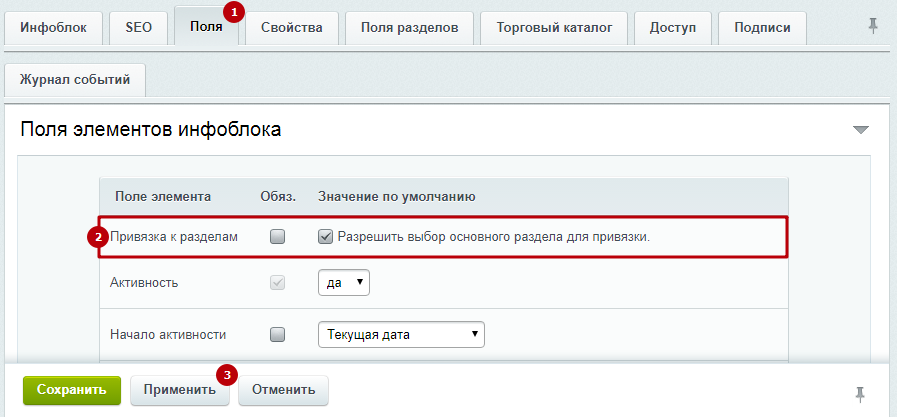Open the Поля разделов tab

(x=409, y=27)
